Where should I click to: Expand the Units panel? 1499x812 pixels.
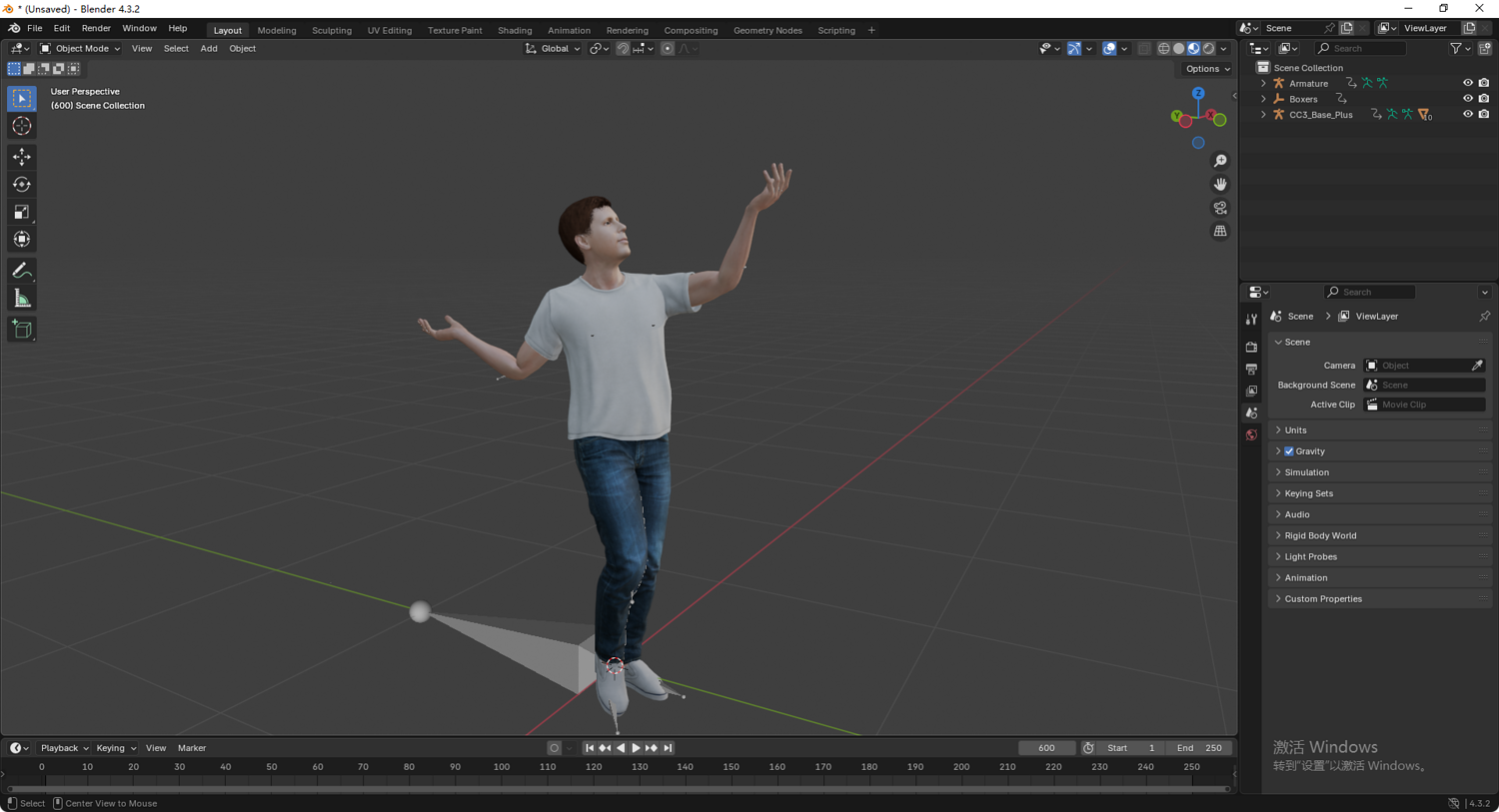click(x=1379, y=430)
